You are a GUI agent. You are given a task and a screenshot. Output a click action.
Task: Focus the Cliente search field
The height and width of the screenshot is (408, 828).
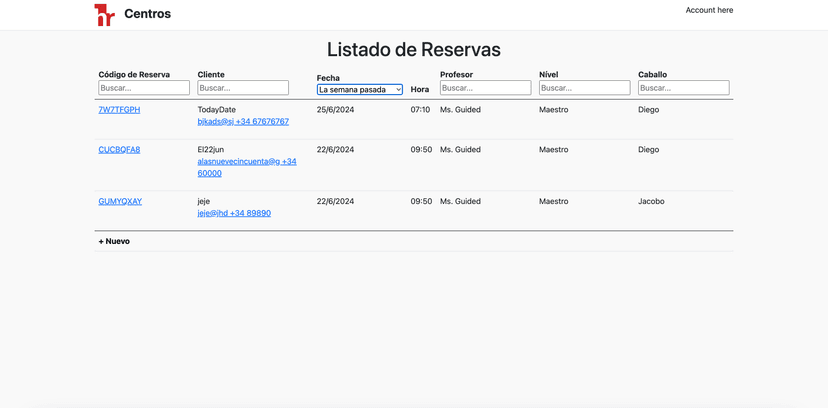(x=243, y=88)
